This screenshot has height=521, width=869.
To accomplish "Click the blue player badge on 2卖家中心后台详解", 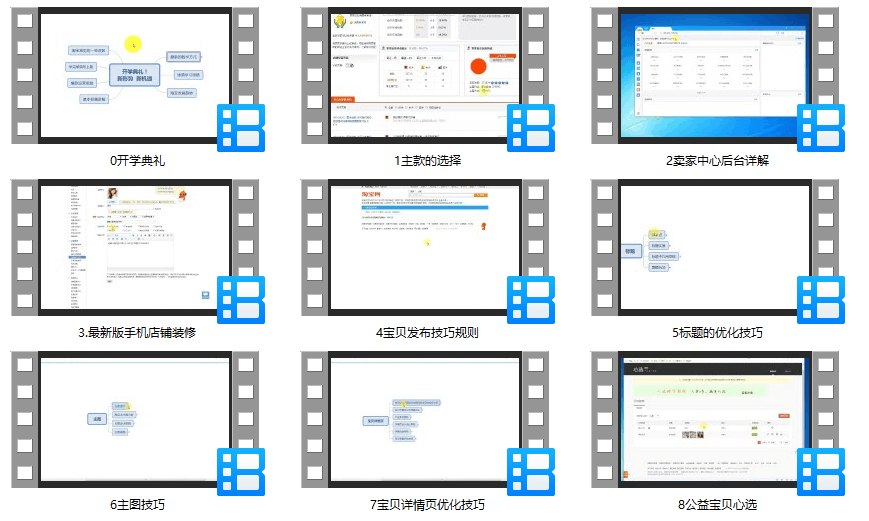I will (821, 127).
